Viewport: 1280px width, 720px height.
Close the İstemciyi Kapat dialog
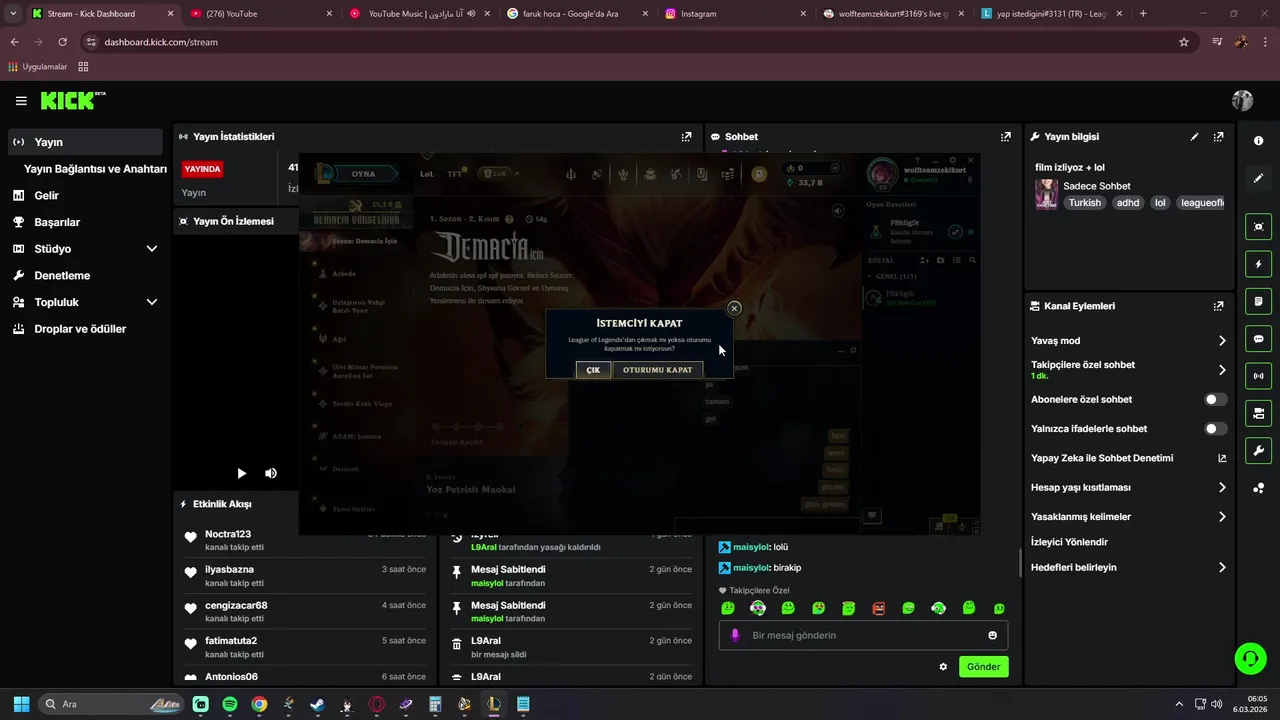click(734, 309)
